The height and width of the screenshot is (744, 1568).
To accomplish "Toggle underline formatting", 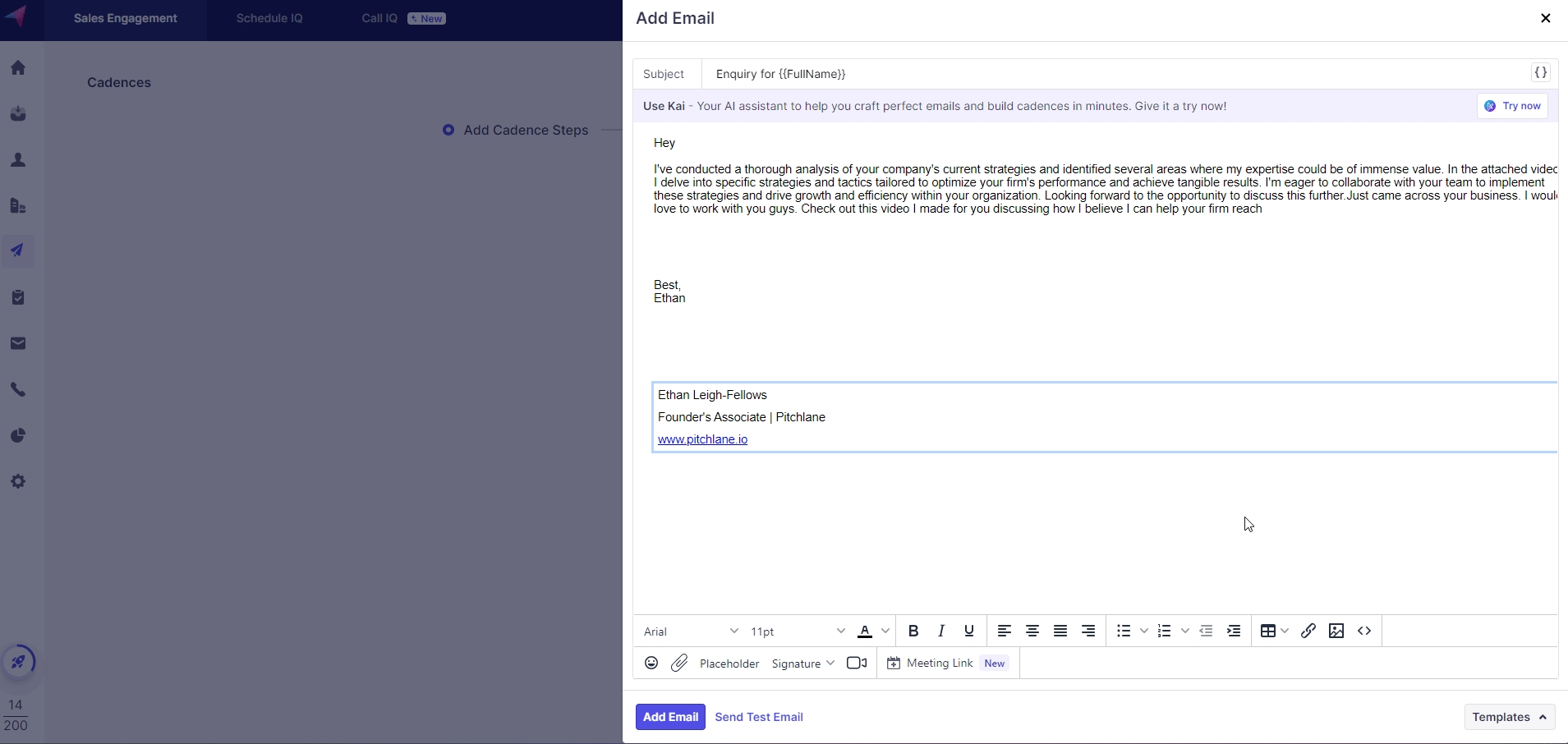I will pos(969,631).
